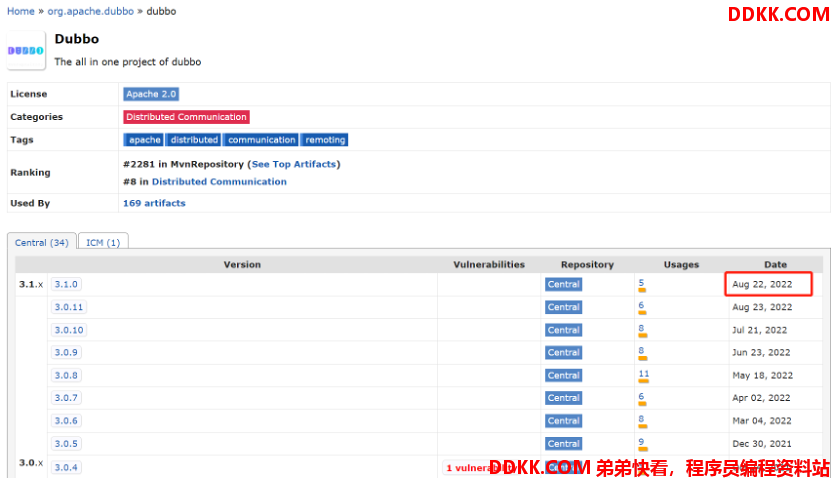Click Central badge for version 3.0.9
The width and height of the screenshot is (832, 478).
click(564, 352)
